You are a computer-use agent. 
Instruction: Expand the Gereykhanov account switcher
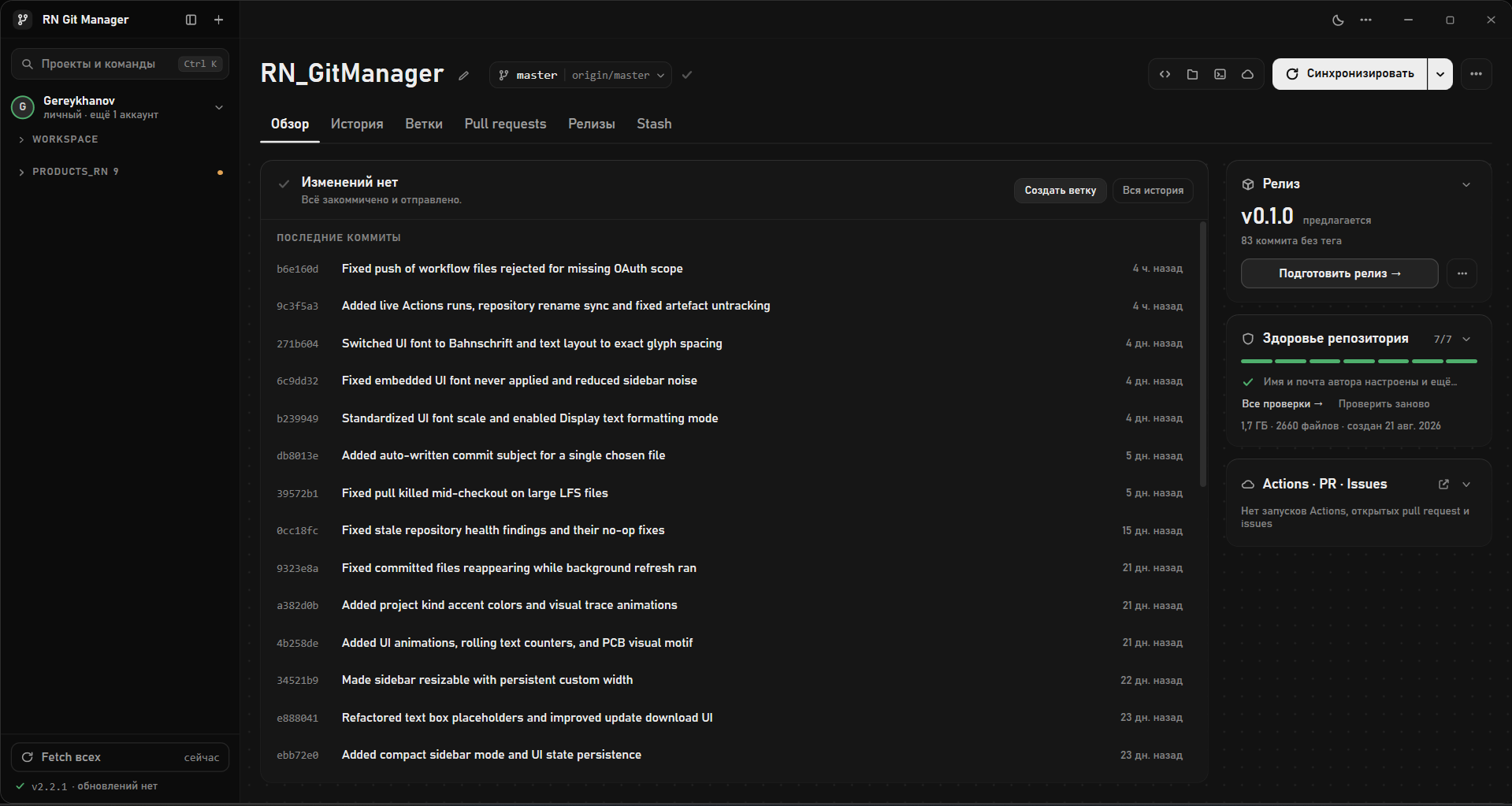[219, 107]
